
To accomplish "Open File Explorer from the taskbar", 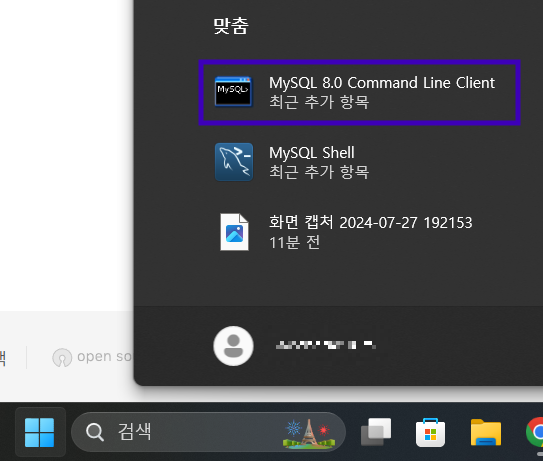I will click(486, 432).
